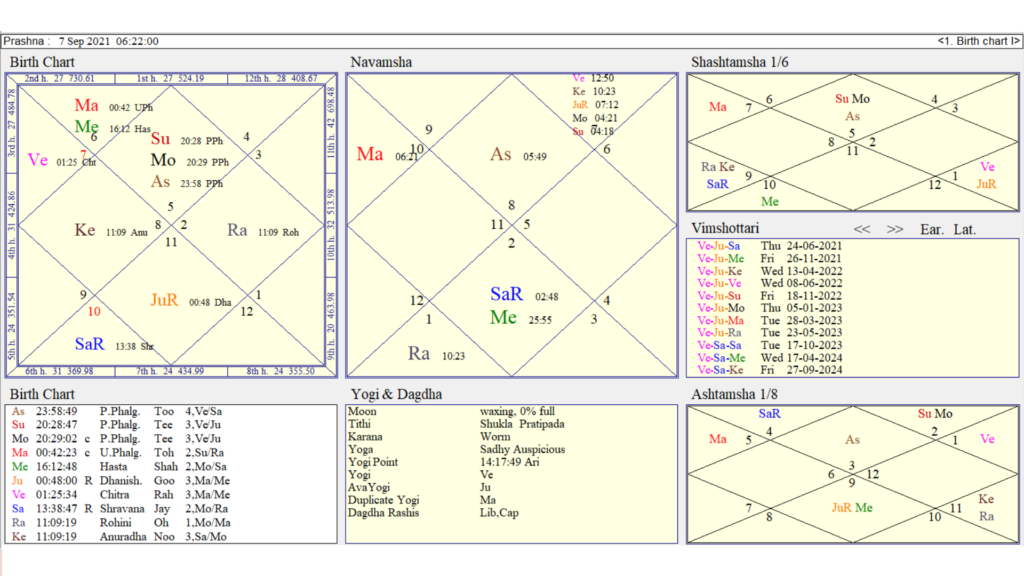Screen dimensions: 1024x576
Task: Click the Yogi Point '14:17:49 Ari' row
Action: point(443,462)
